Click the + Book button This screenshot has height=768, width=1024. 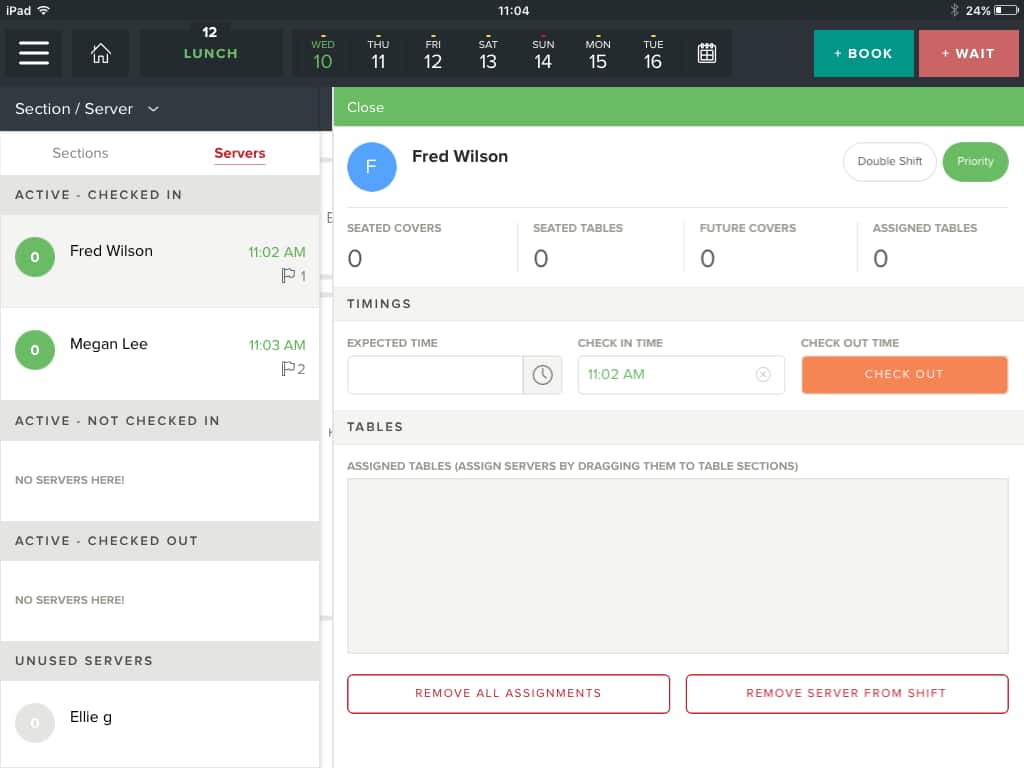tap(863, 54)
